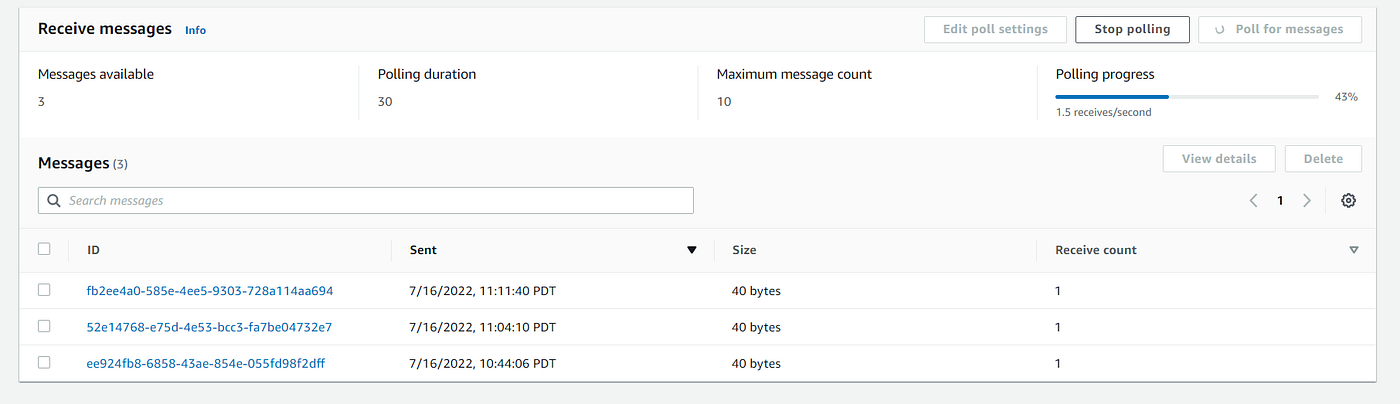Click the Poll for messages button

(1280, 29)
